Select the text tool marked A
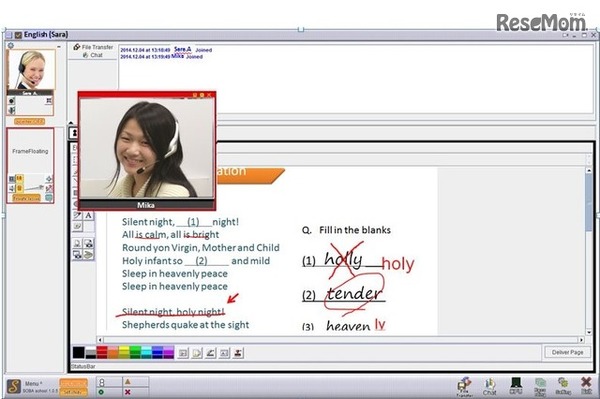Image resolution: width=600 pixels, height=399 pixels. 88,215
